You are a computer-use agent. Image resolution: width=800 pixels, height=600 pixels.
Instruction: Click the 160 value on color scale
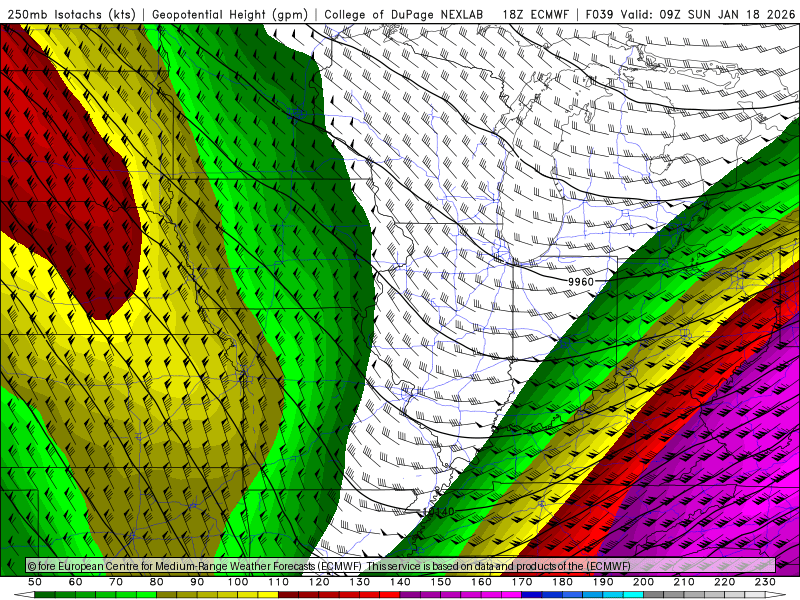481,582
